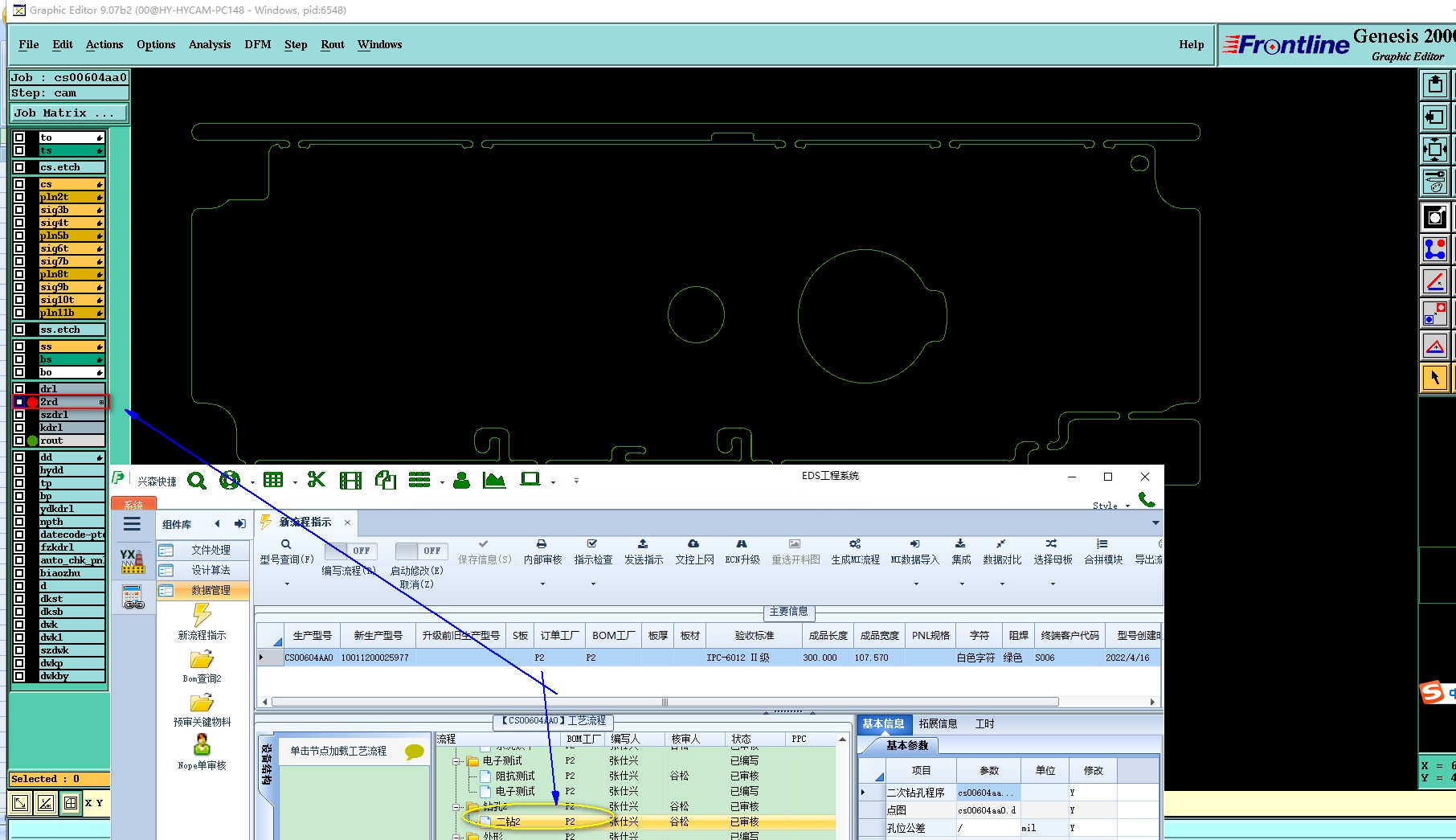
Task: Click the zoom-fit arrows icon in Genesis toolbar
Action: (x=1435, y=150)
